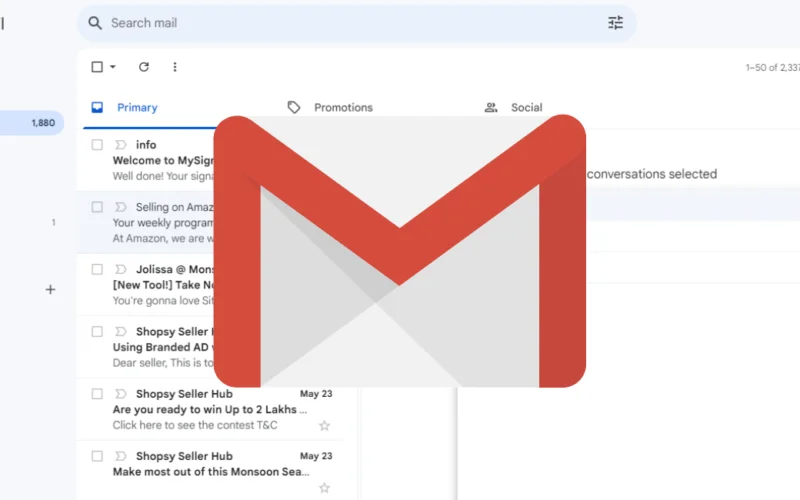
Task: Check the Monsoon Season email checkbox
Action: (x=97, y=456)
